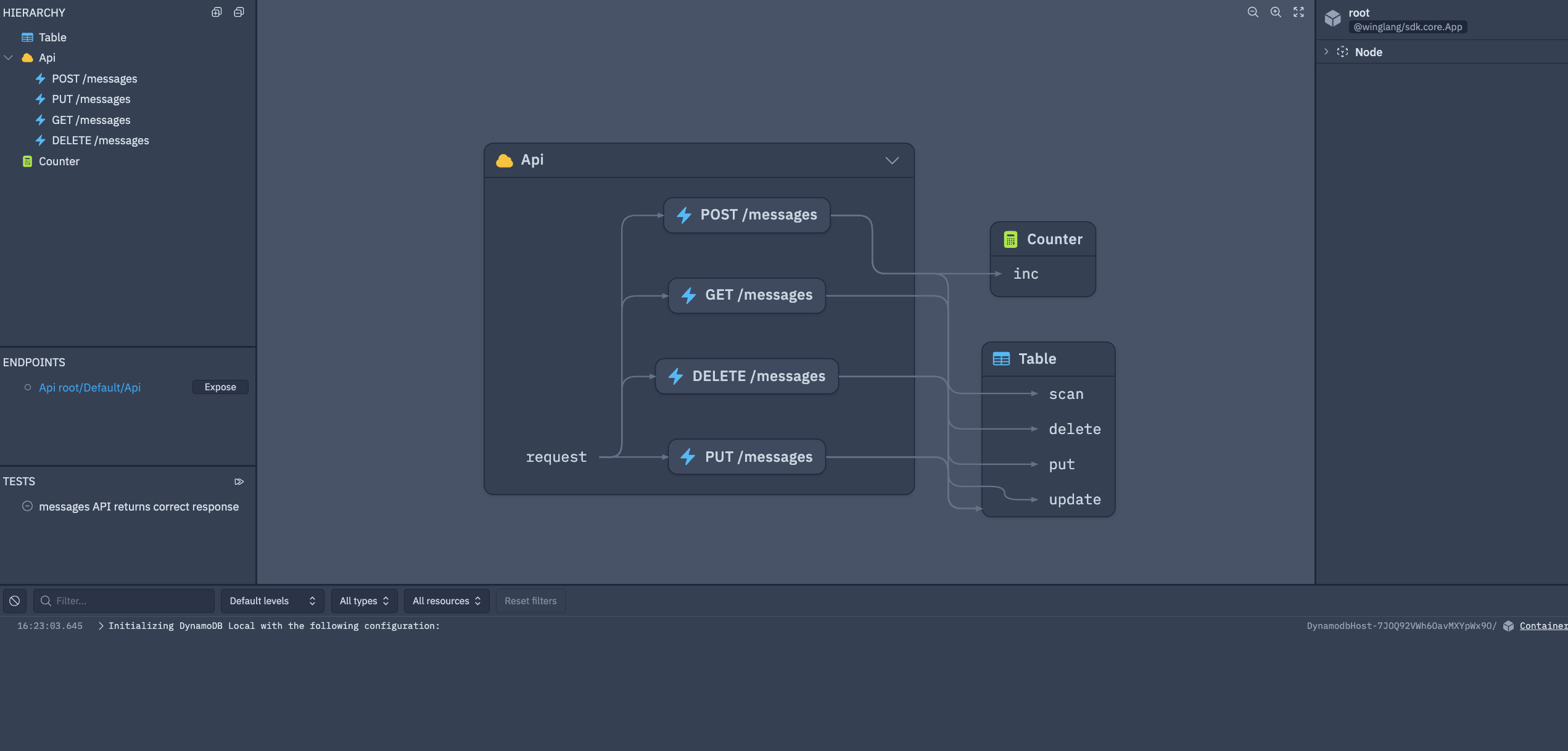Open the Default levels dropdown

click(272, 601)
